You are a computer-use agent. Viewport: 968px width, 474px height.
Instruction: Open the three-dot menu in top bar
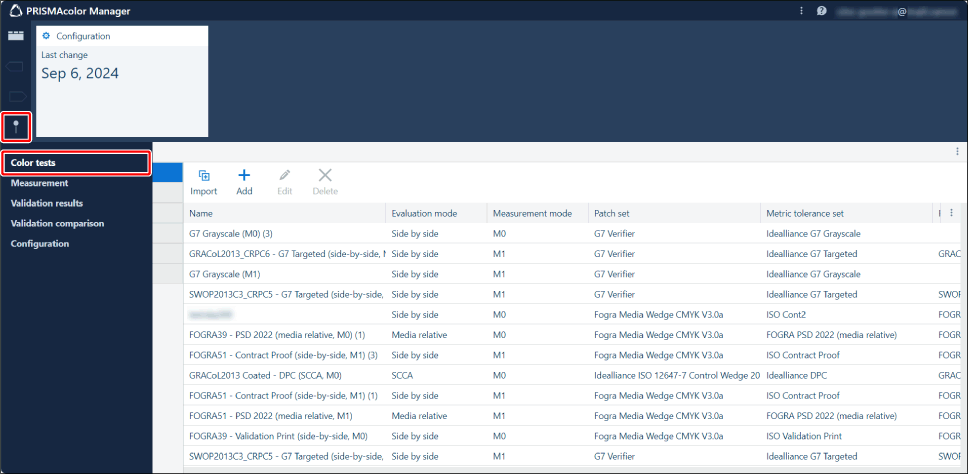(801, 11)
